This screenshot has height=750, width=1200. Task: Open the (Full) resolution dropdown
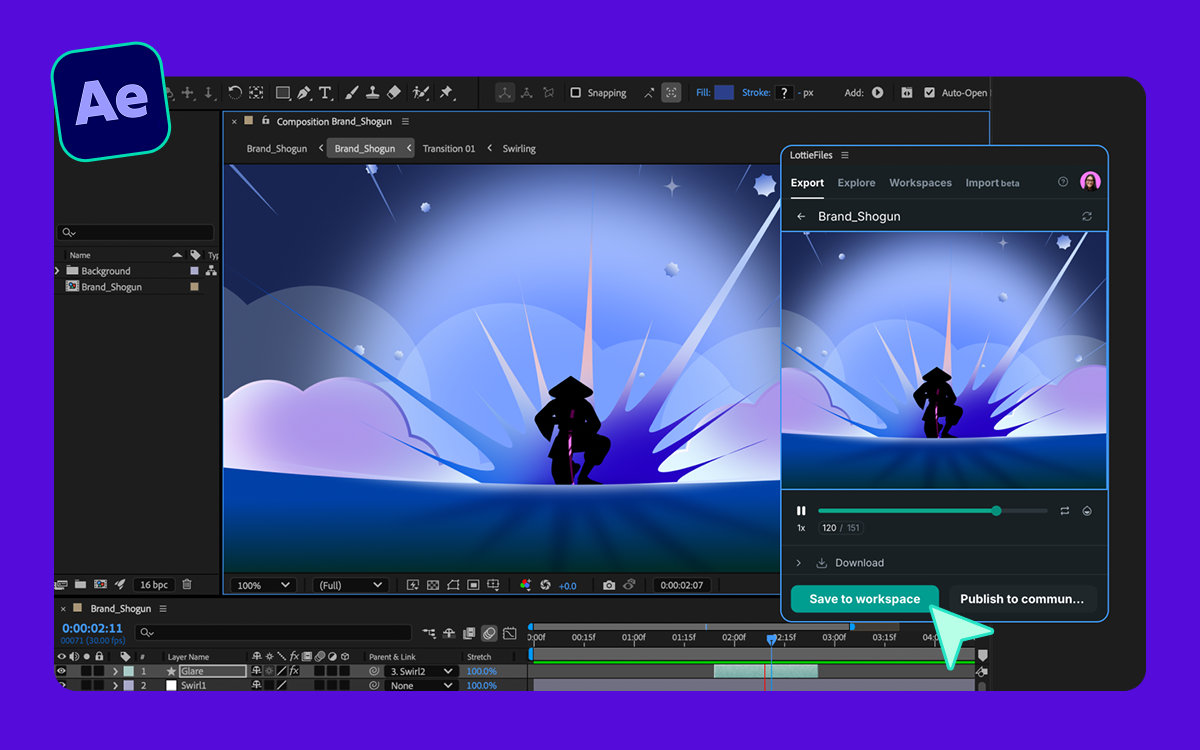350,585
